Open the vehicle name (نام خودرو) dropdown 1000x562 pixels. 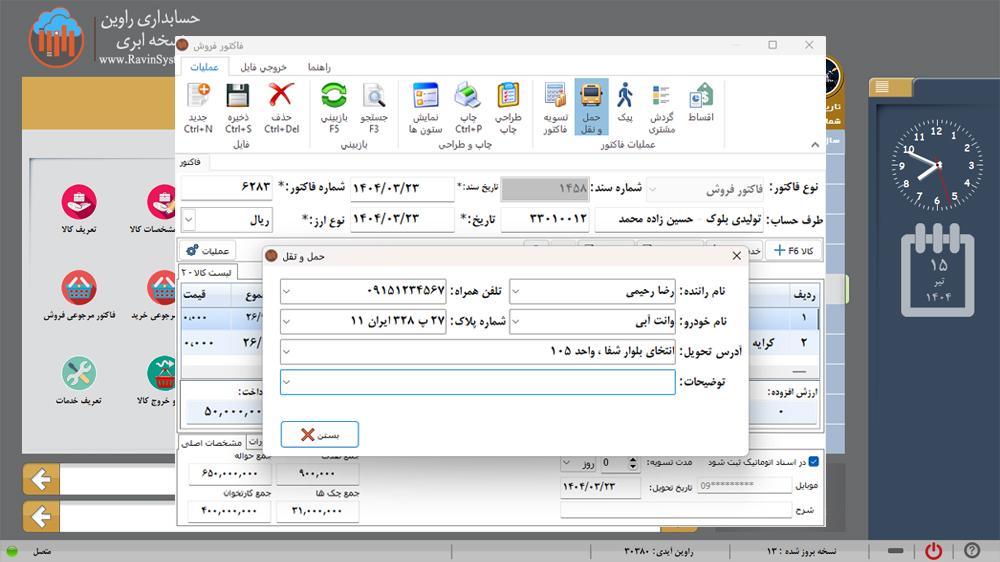point(516,322)
